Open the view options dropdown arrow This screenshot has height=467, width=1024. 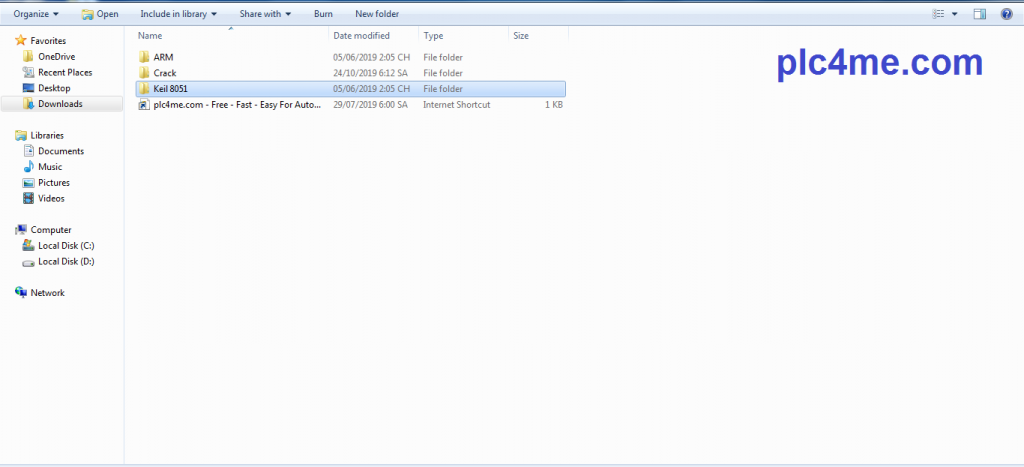point(955,14)
